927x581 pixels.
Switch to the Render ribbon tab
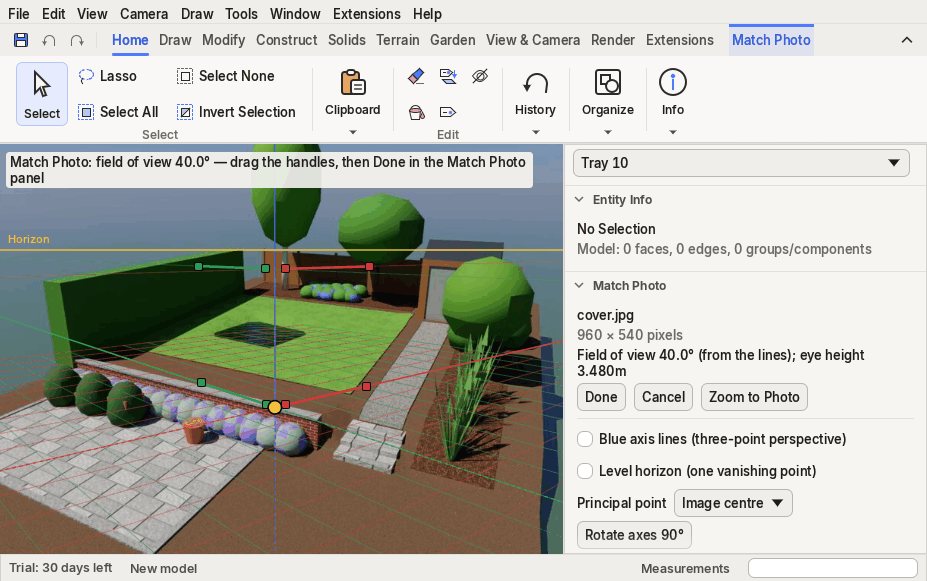[x=613, y=40]
